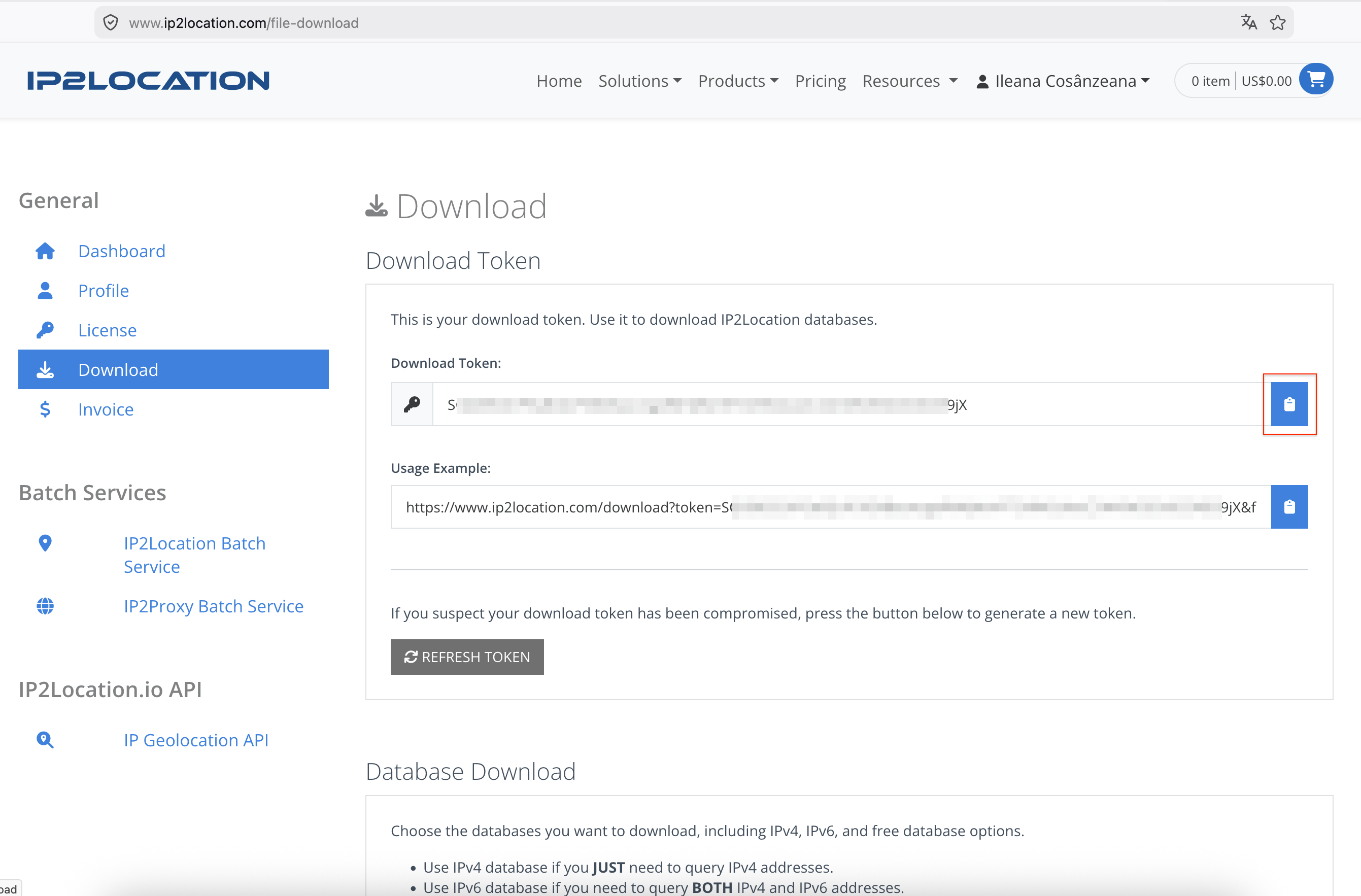This screenshot has width=1361, height=896.
Task: Open the Ileana Cosânzeana account dropdown
Action: (x=1063, y=81)
